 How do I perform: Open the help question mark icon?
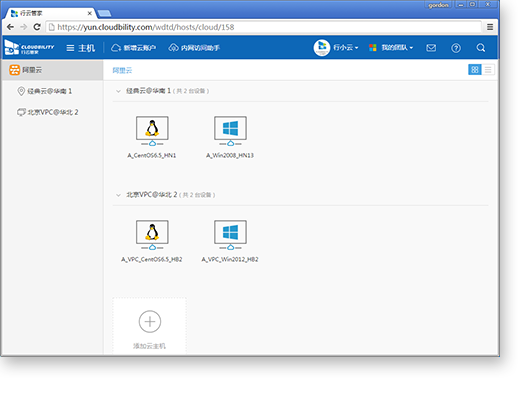point(456,48)
